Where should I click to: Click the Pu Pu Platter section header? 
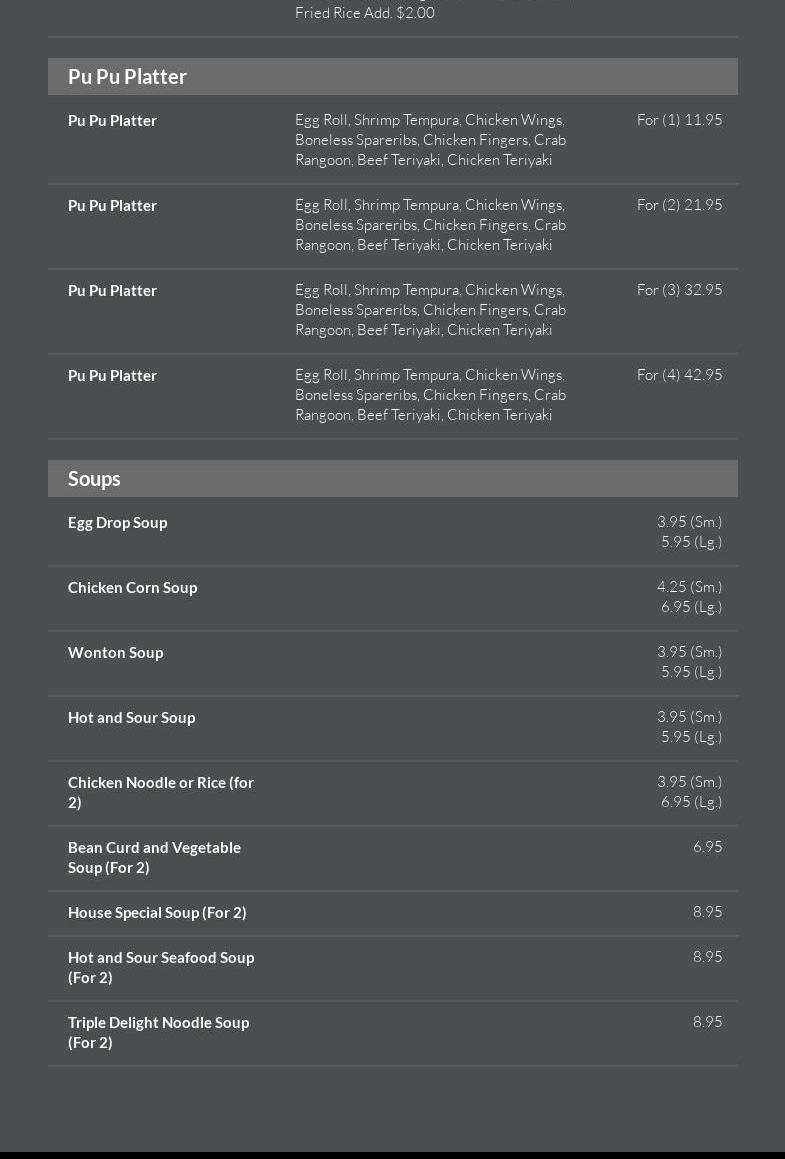tap(127, 77)
